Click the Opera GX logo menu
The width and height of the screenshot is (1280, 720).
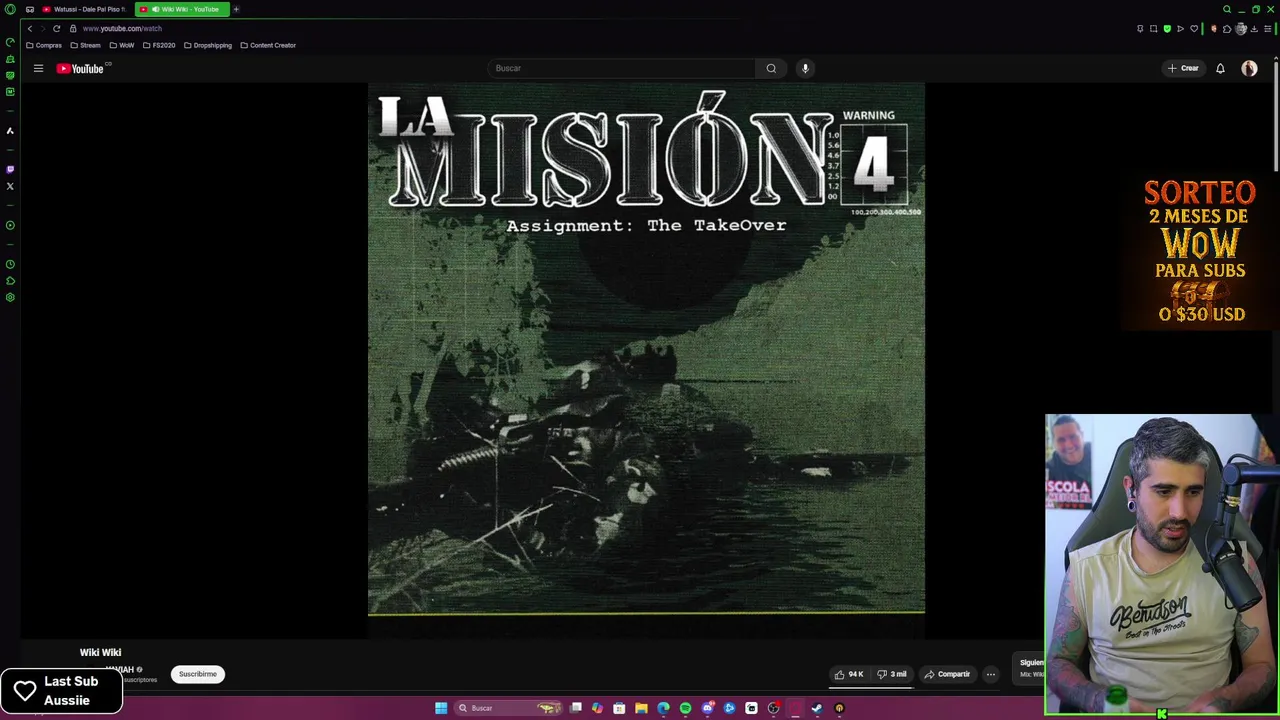(x=10, y=9)
